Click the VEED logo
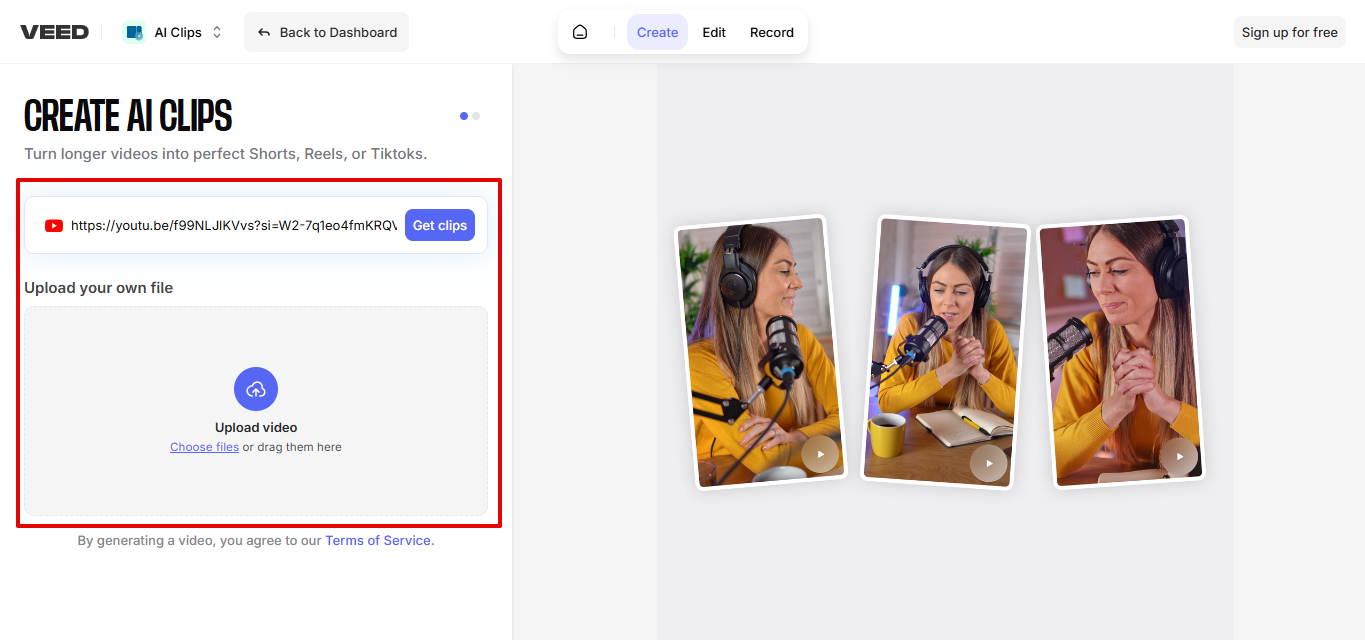 coord(54,32)
